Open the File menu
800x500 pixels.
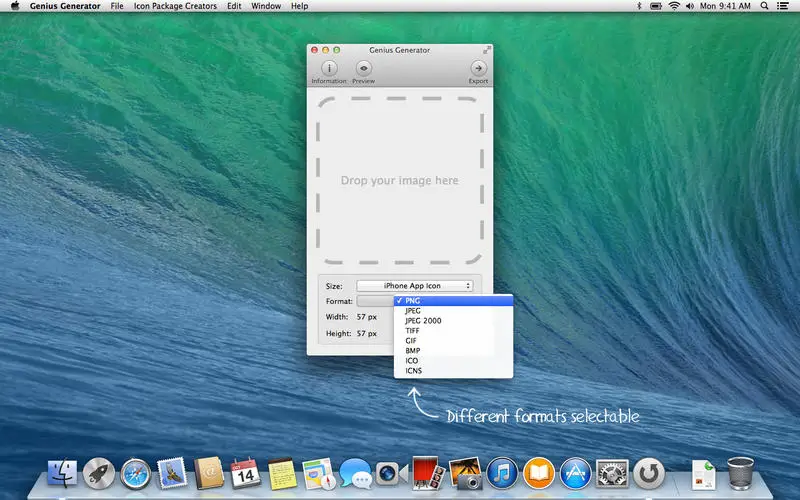tap(117, 6)
